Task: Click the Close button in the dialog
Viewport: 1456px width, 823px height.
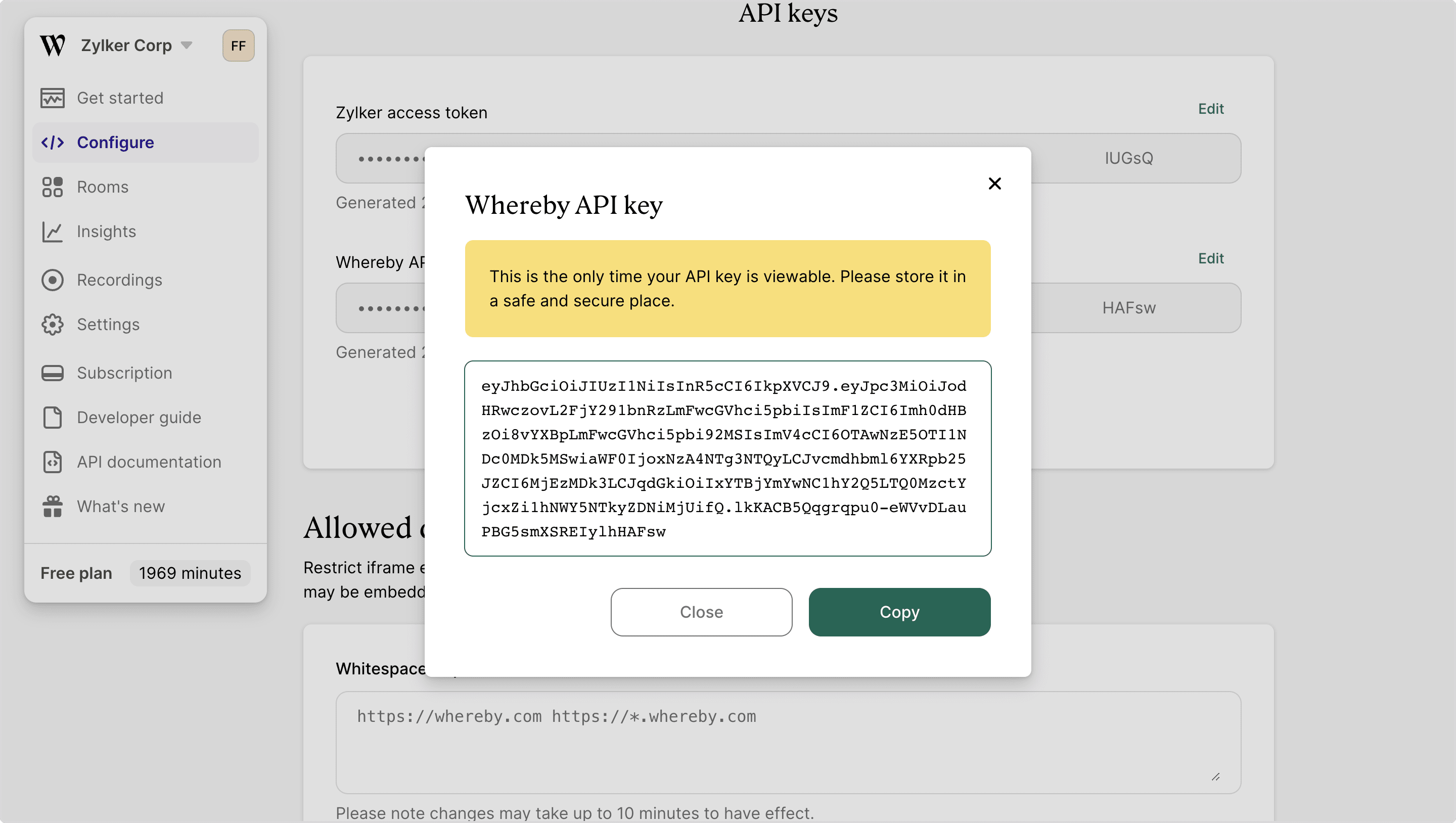Action: click(x=701, y=612)
